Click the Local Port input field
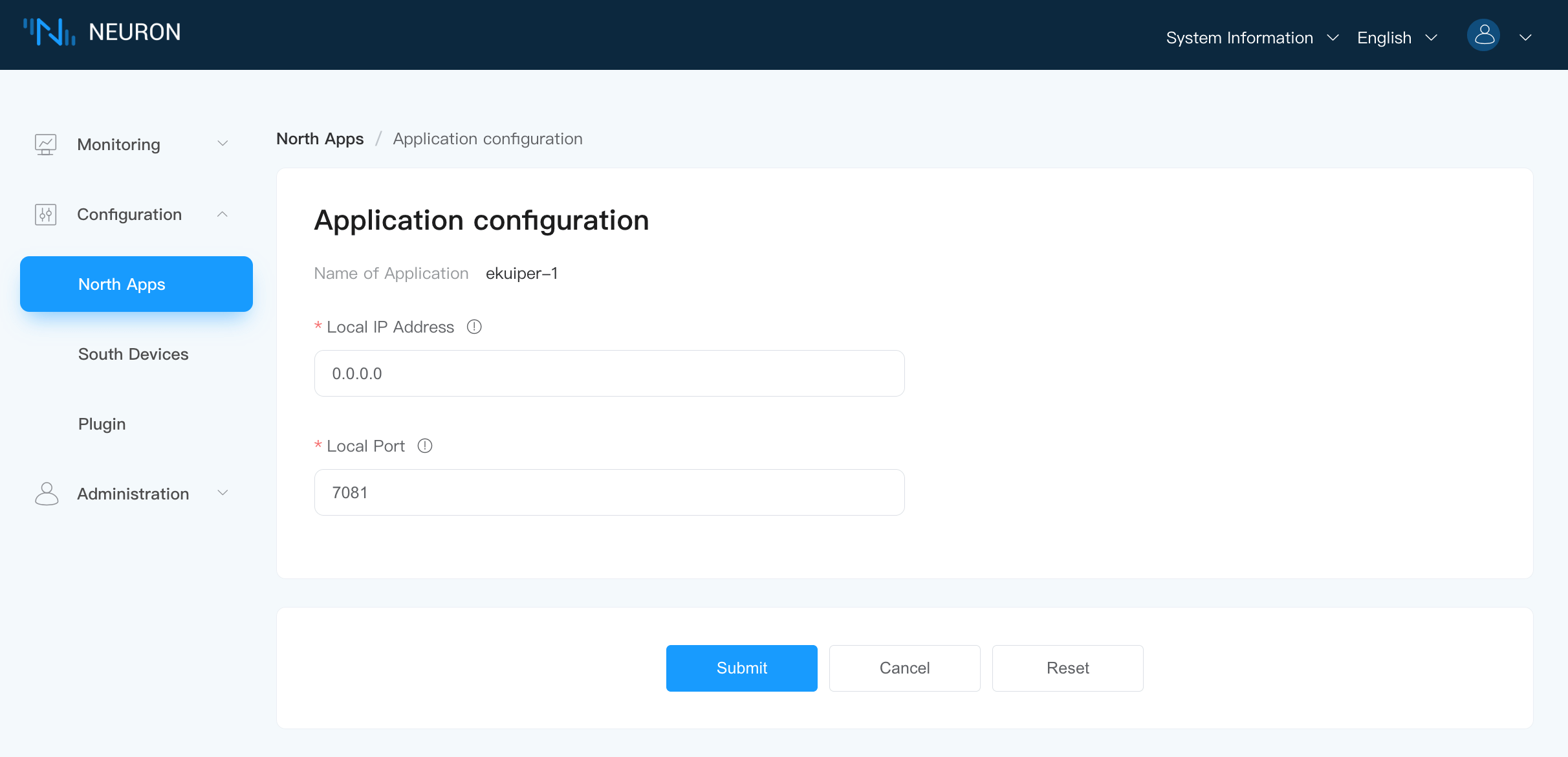This screenshot has width=1568, height=757. coord(609,492)
